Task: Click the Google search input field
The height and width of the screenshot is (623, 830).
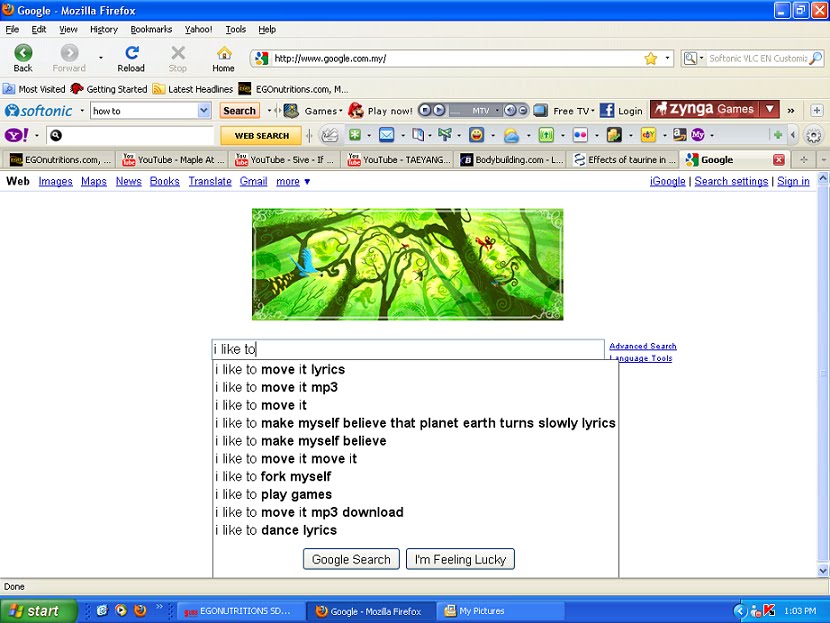Action: (x=408, y=349)
